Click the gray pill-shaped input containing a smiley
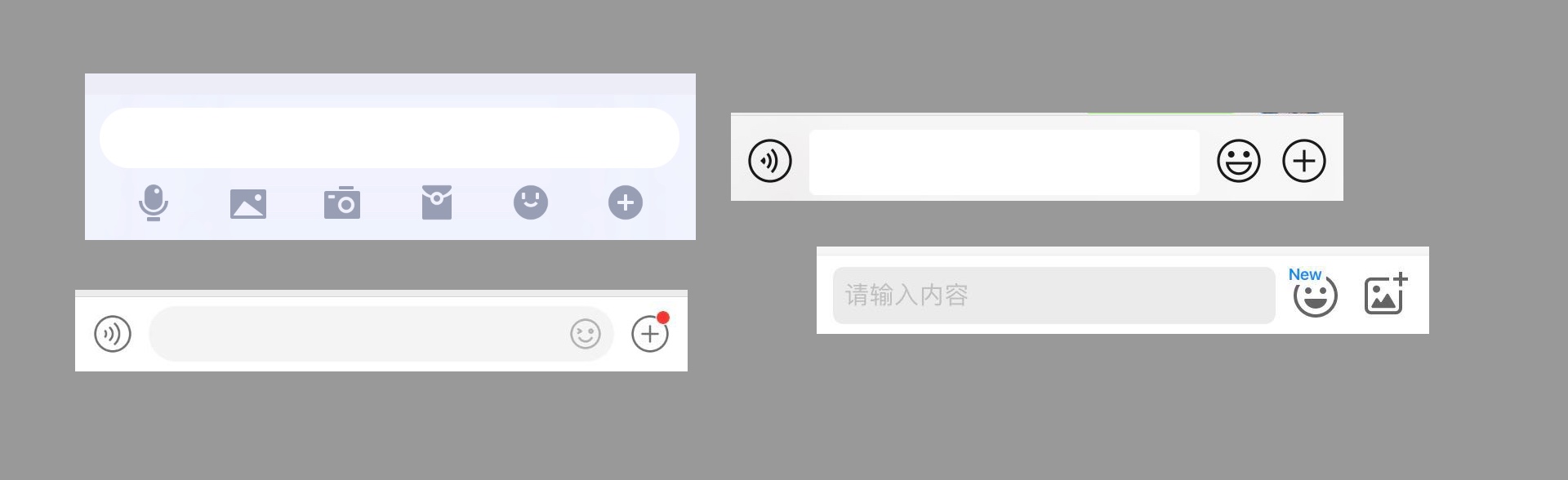The width and height of the screenshot is (1568, 480). click(381, 334)
